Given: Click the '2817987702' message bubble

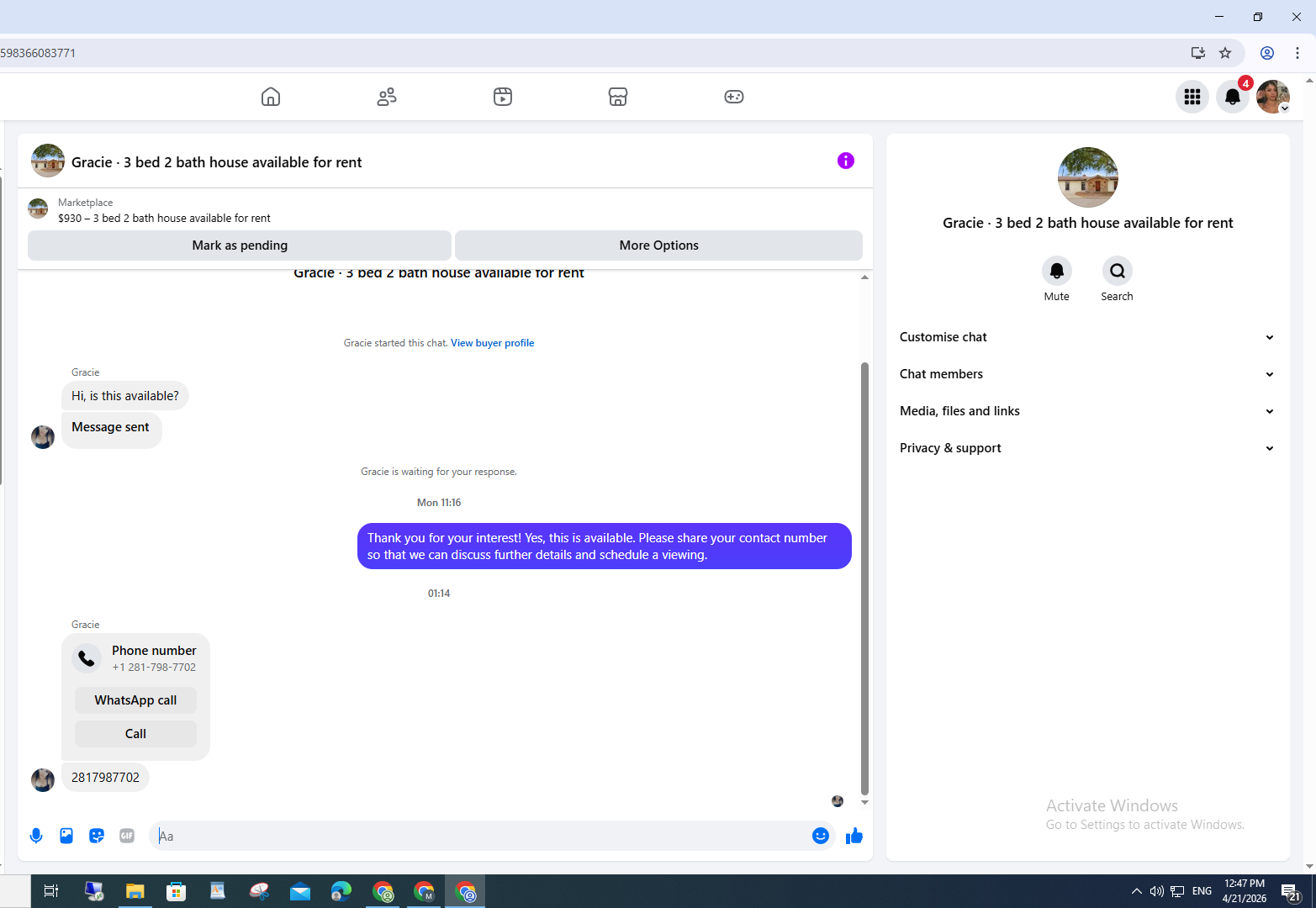Looking at the screenshot, I should coord(105,778).
